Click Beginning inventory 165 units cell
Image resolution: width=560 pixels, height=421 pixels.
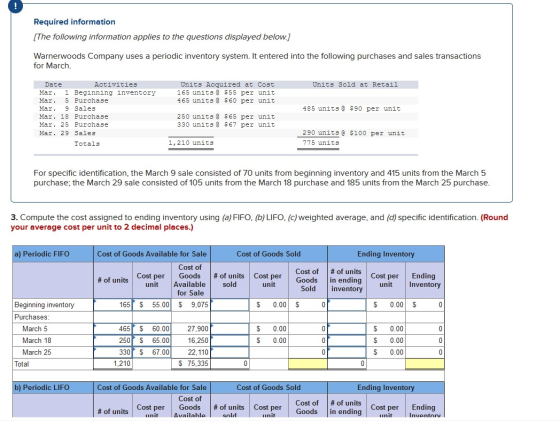(x=113, y=305)
